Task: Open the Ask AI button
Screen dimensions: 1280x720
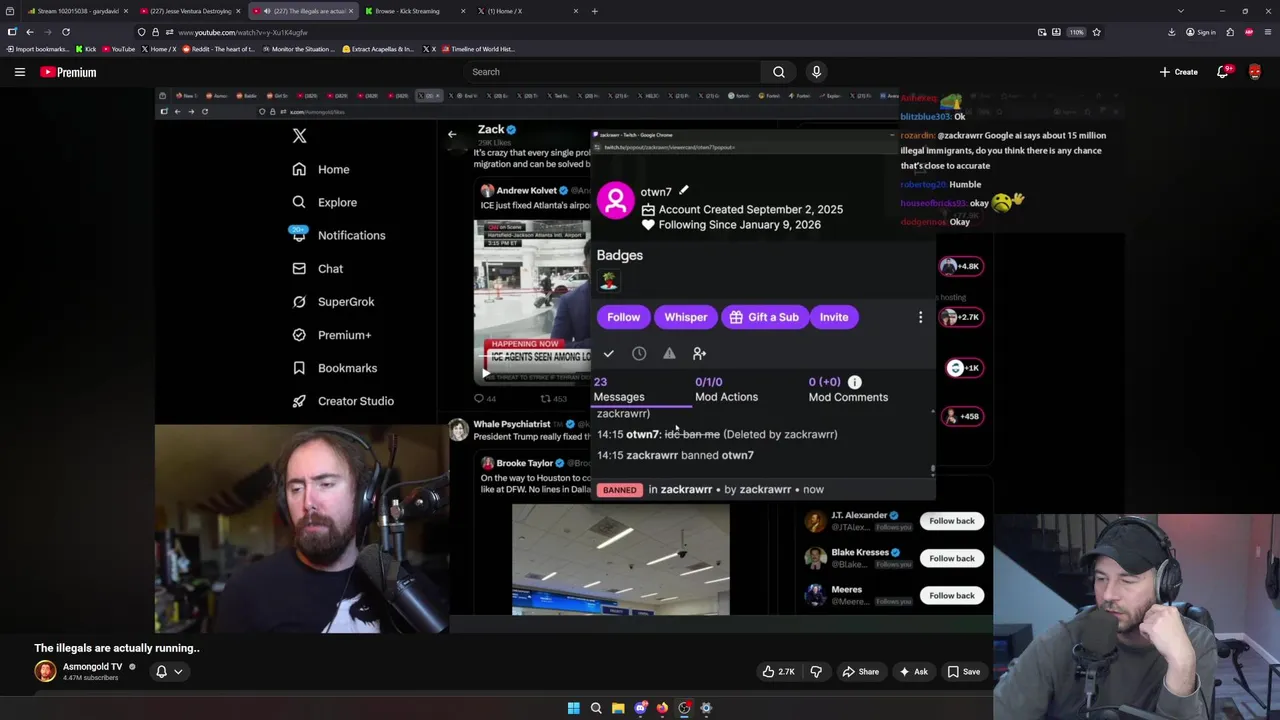Action: point(913,672)
